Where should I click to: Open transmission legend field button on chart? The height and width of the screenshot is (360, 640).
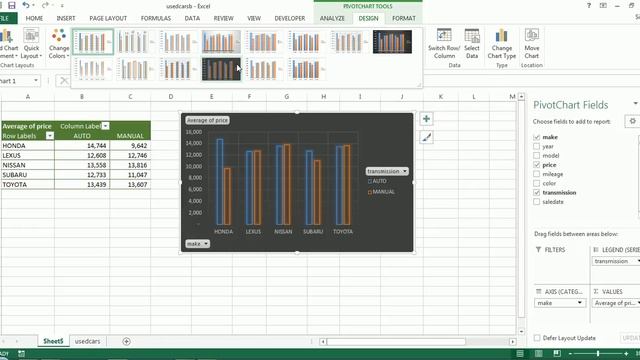387,171
